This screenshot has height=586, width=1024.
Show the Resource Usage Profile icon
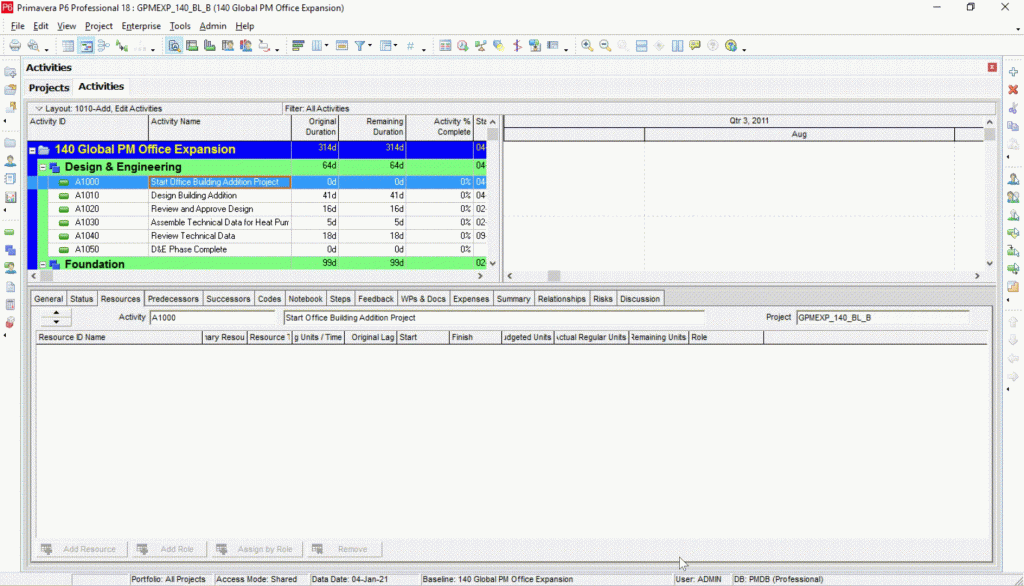point(246,46)
